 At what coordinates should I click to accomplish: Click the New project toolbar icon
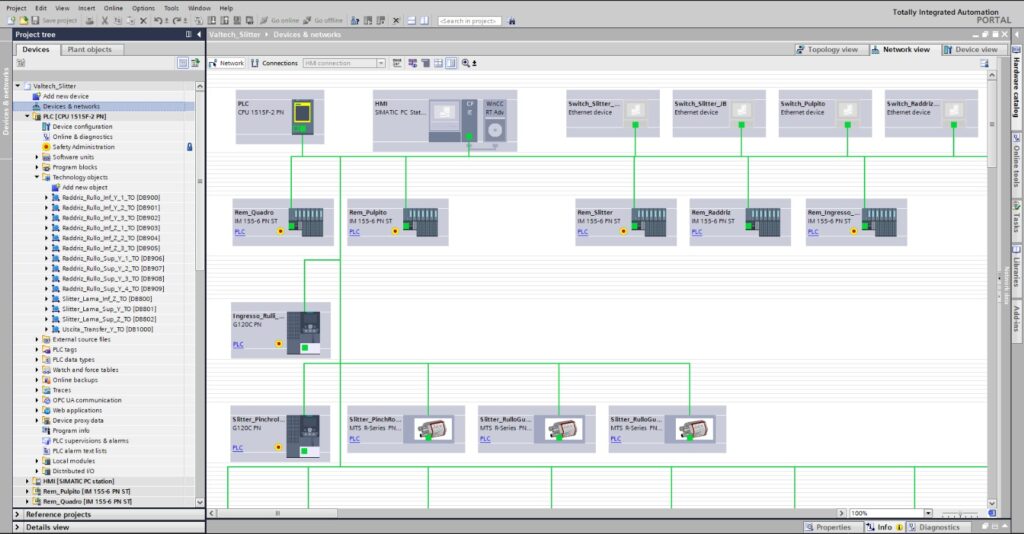11,21
